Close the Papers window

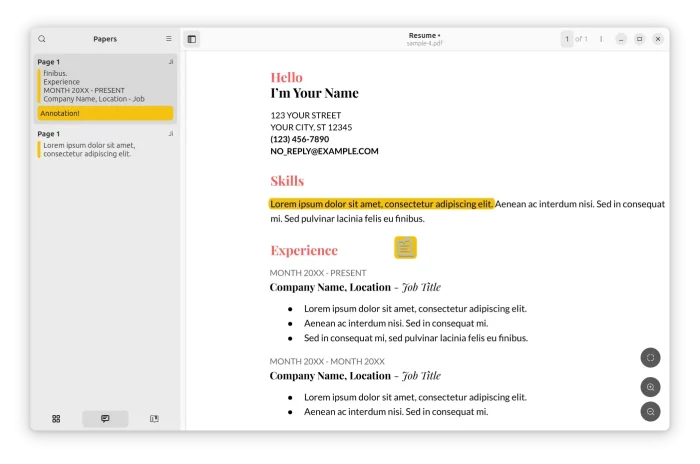[658, 39]
